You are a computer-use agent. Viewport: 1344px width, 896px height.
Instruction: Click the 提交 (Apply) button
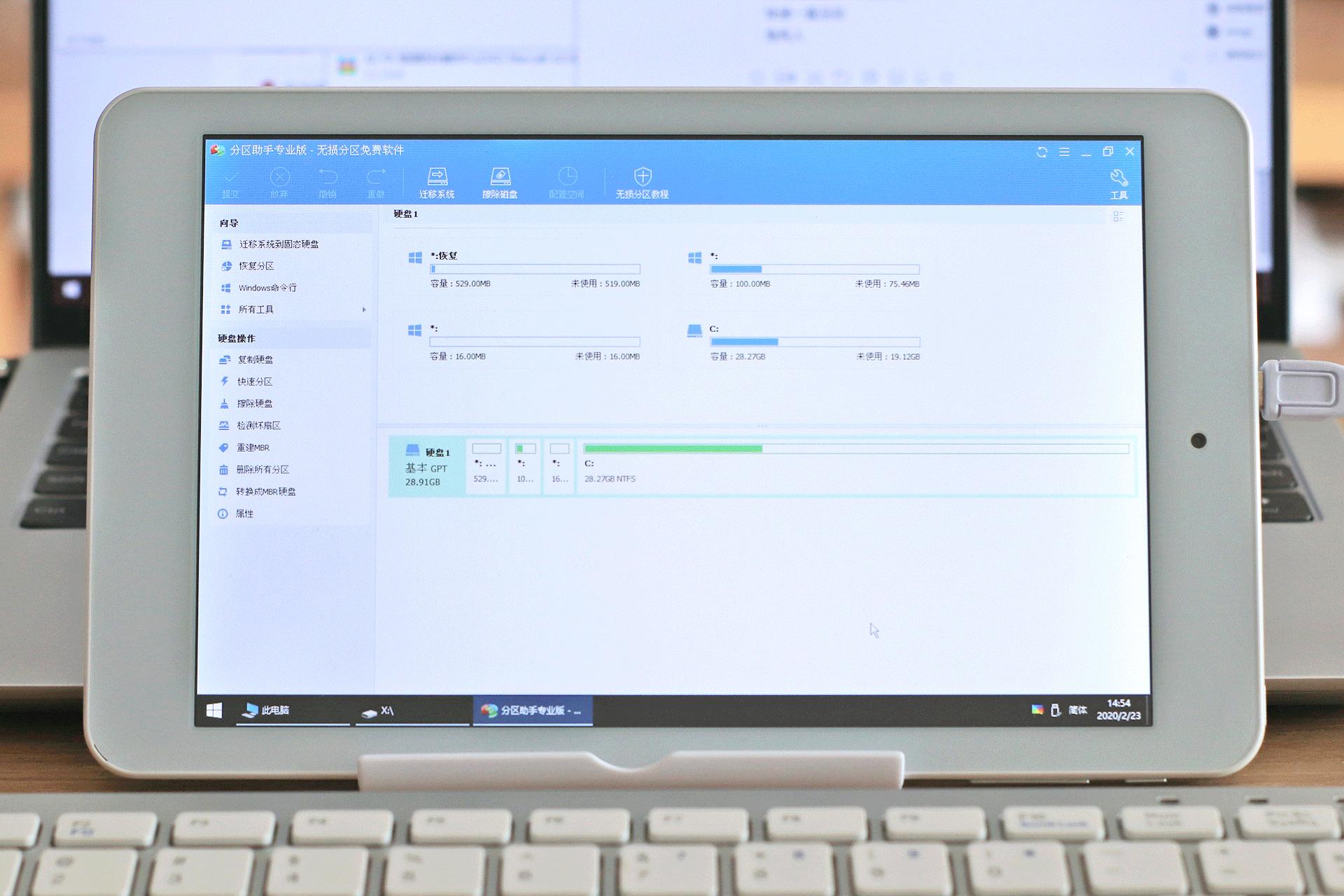coord(231,182)
